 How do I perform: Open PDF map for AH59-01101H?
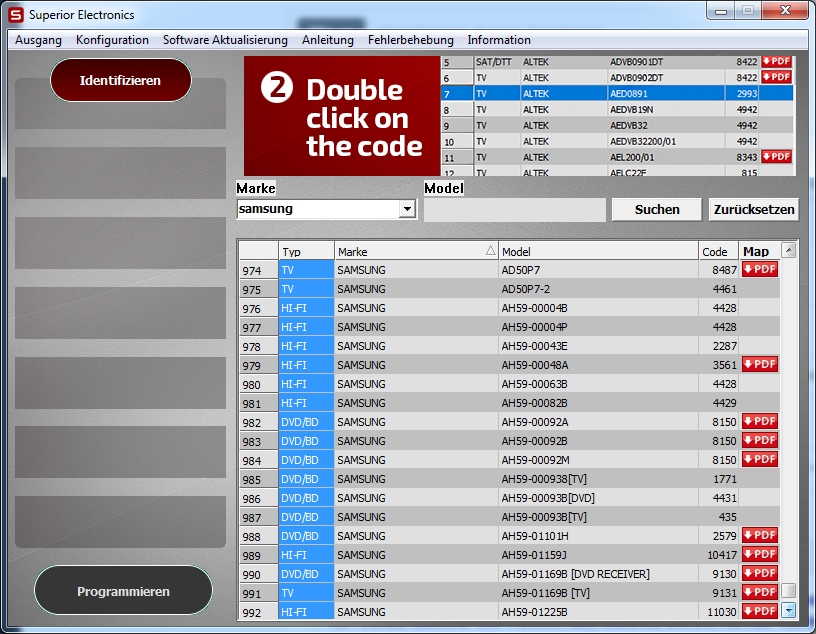tap(759, 535)
